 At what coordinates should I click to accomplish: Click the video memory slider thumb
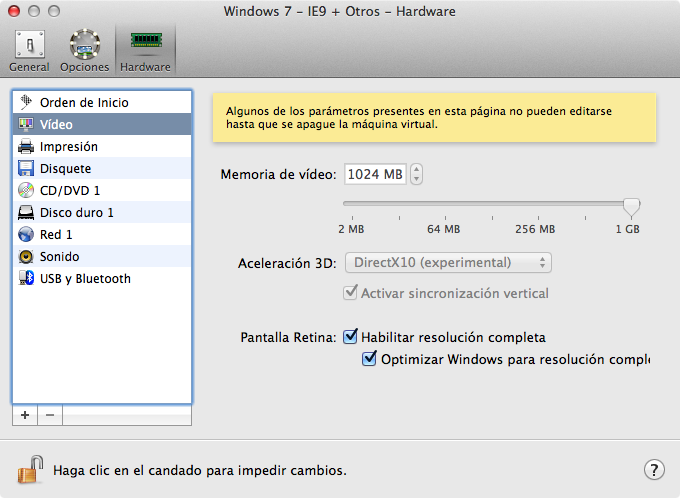tap(631, 207)
